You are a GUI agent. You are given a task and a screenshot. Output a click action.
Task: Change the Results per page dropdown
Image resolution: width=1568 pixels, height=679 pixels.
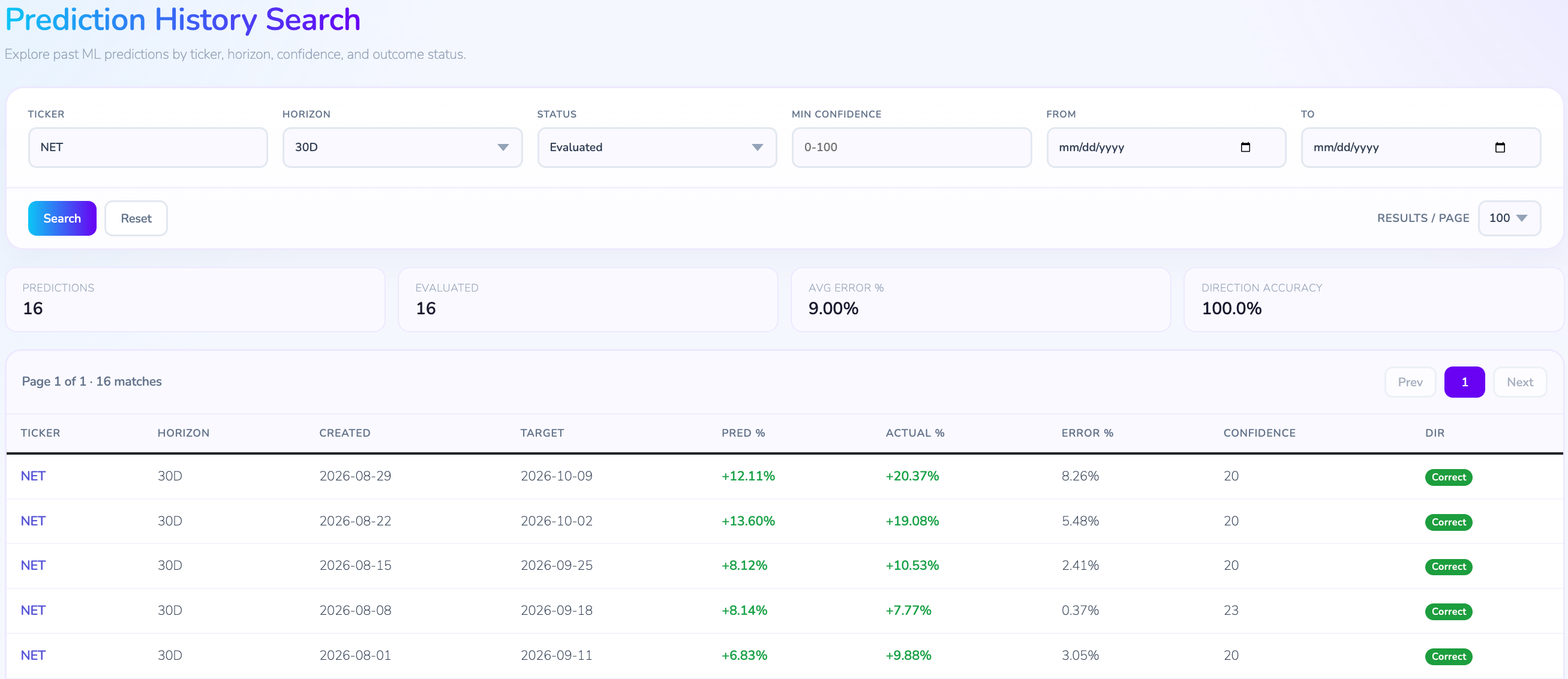[x=1509, y=218]
